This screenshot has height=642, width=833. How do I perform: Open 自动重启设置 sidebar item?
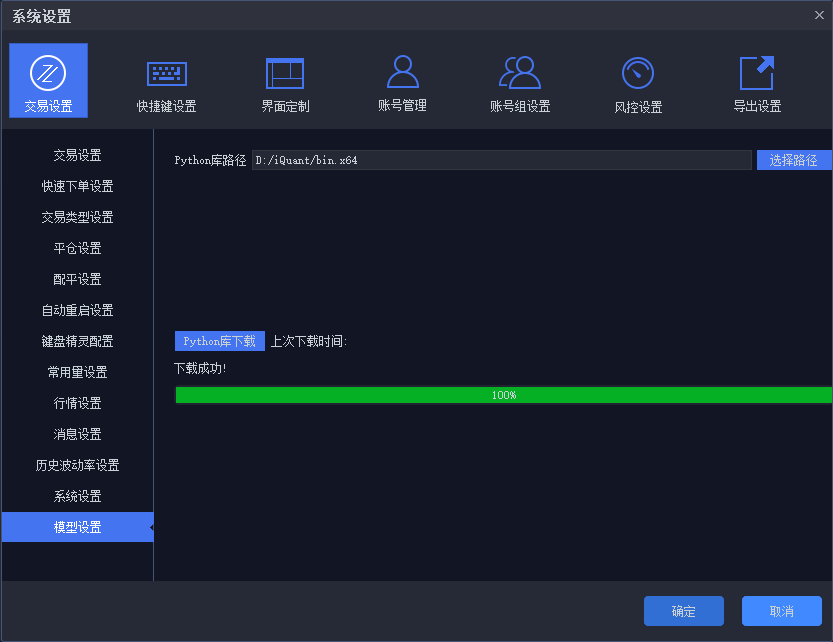(x=77, y=310)
